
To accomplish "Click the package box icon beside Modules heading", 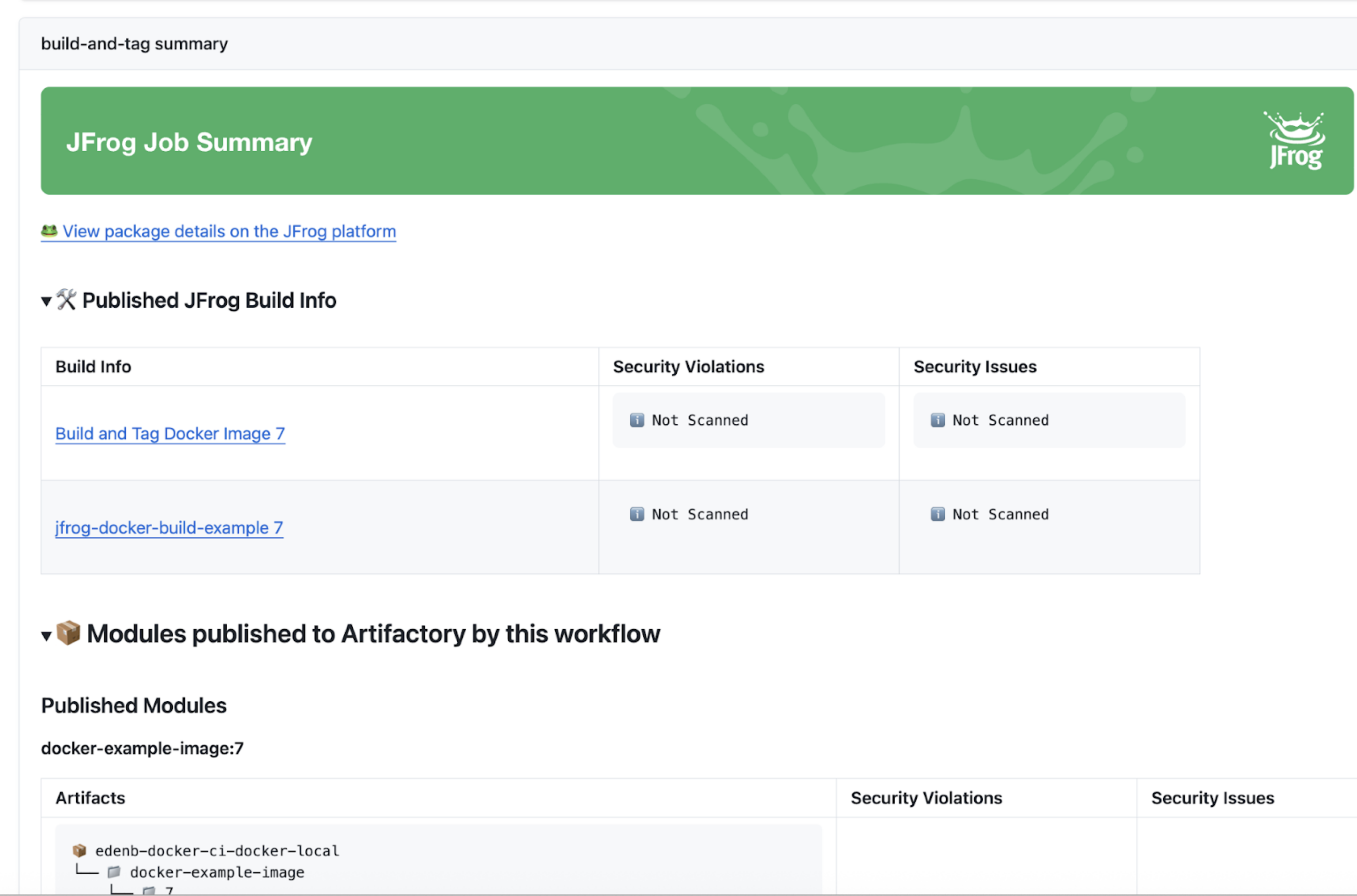I will [68, 633].
